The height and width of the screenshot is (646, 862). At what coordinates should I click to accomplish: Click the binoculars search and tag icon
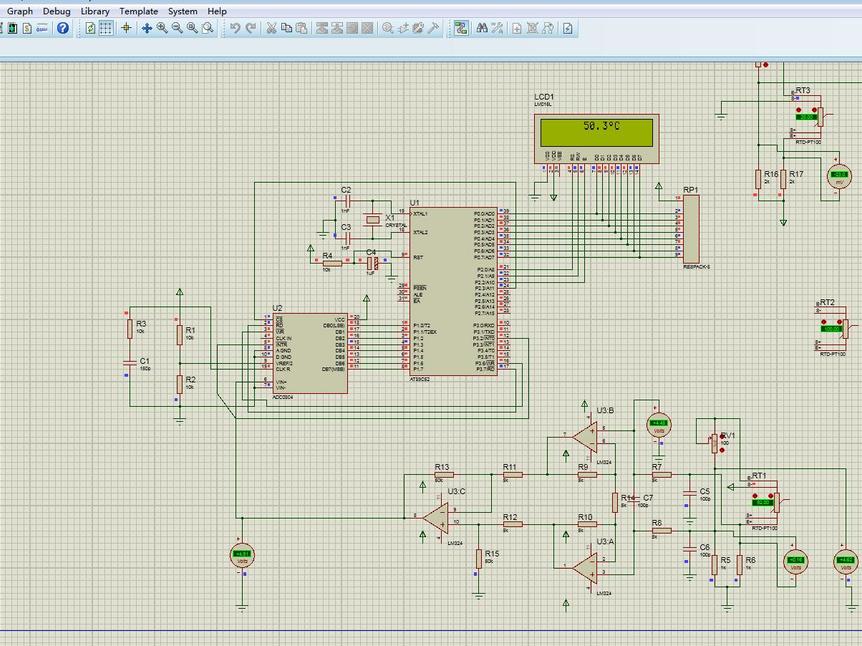482,28
